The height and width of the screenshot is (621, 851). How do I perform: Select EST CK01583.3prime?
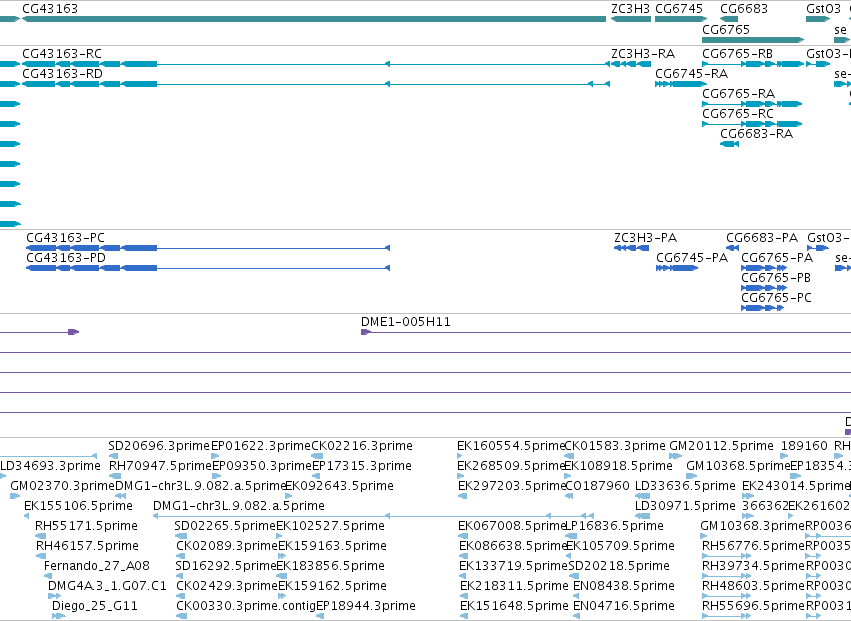click(615, 446)
